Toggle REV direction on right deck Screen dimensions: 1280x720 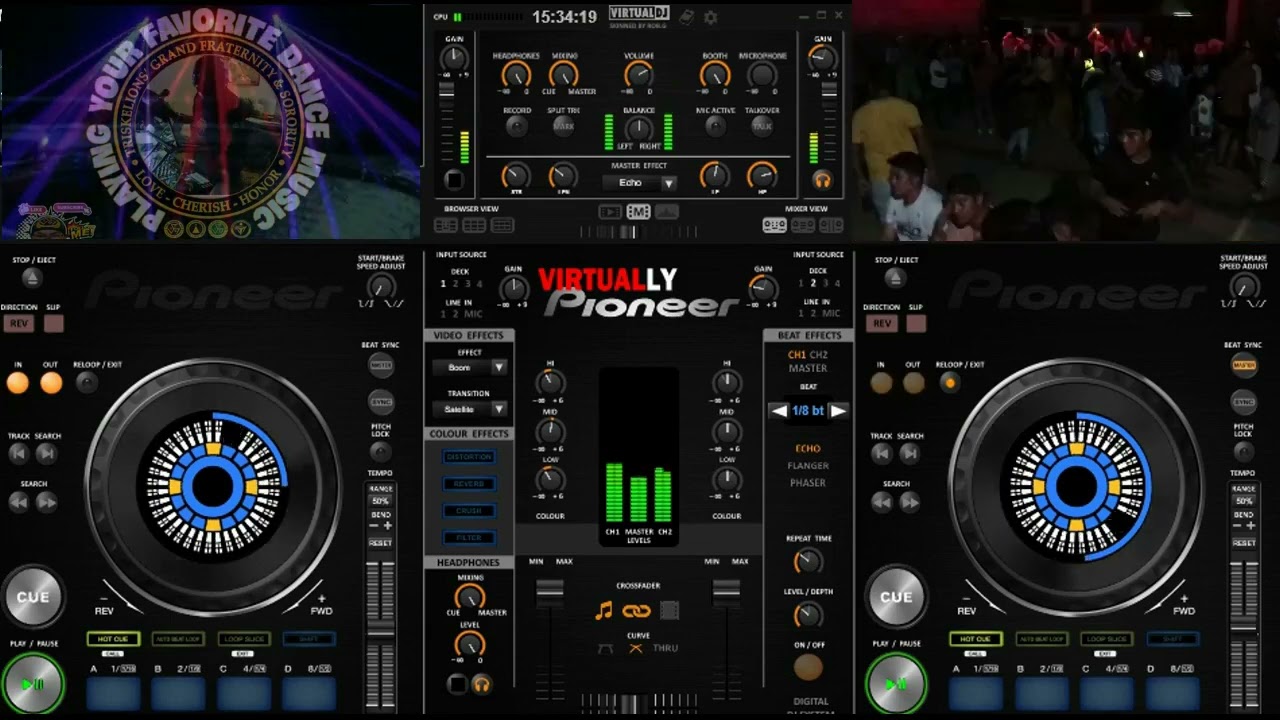tap(881, 324)
